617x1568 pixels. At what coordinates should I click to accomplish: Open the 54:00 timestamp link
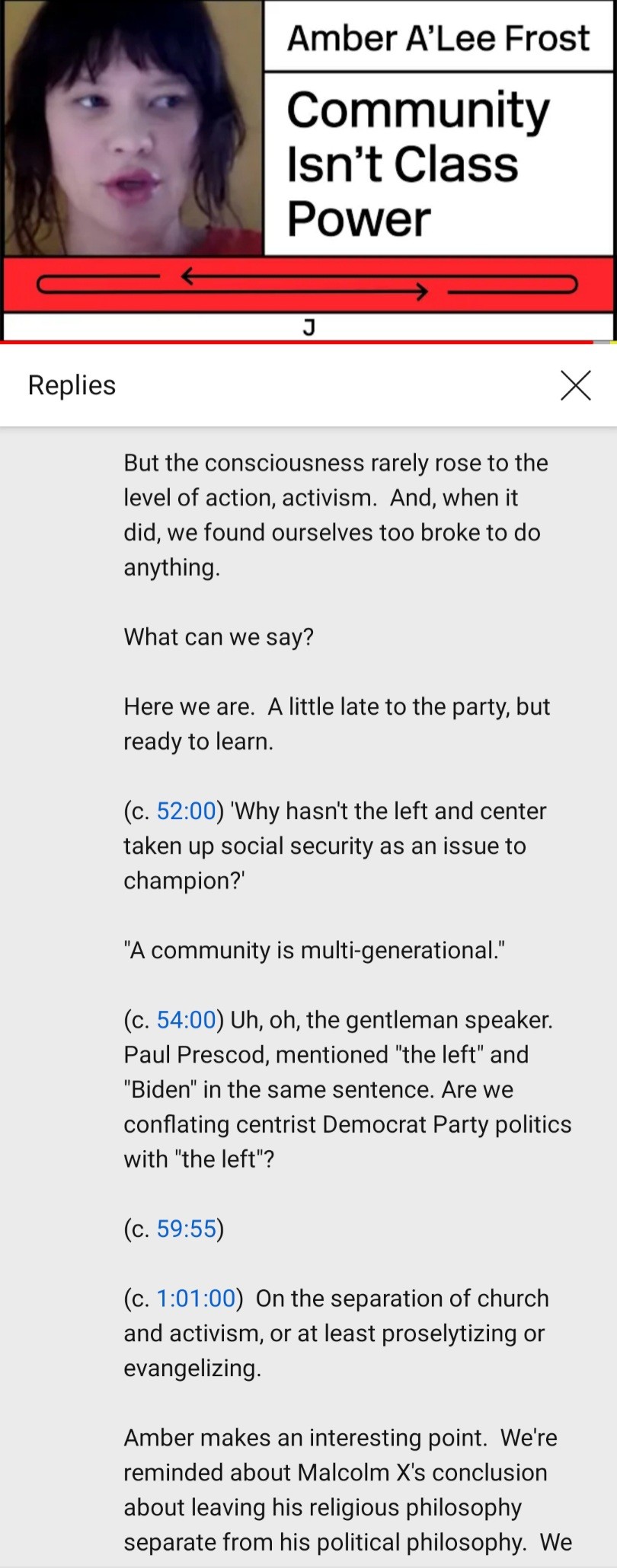click(x=187, y=1020)
